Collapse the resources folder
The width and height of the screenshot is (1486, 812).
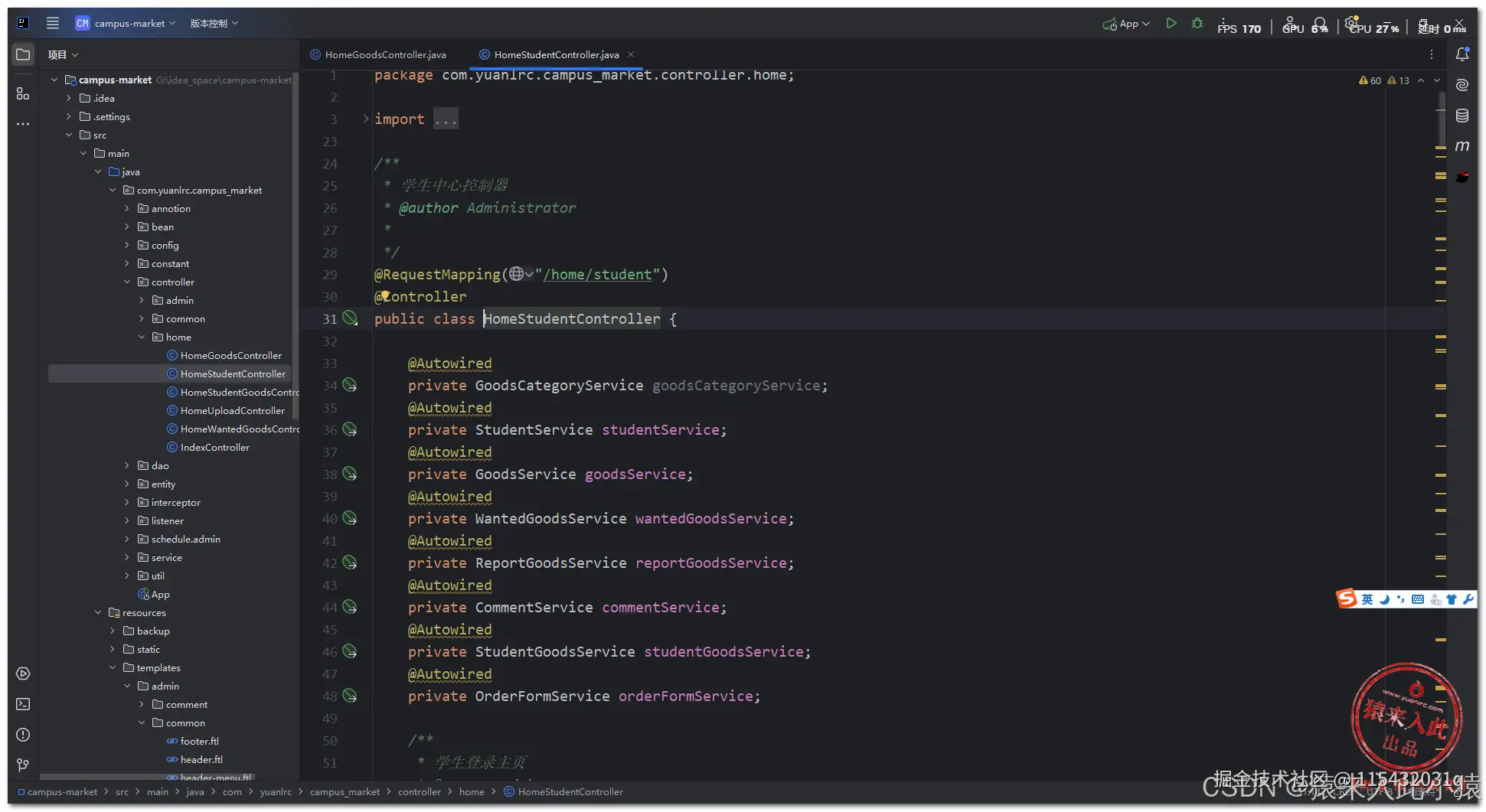(98, 612)
